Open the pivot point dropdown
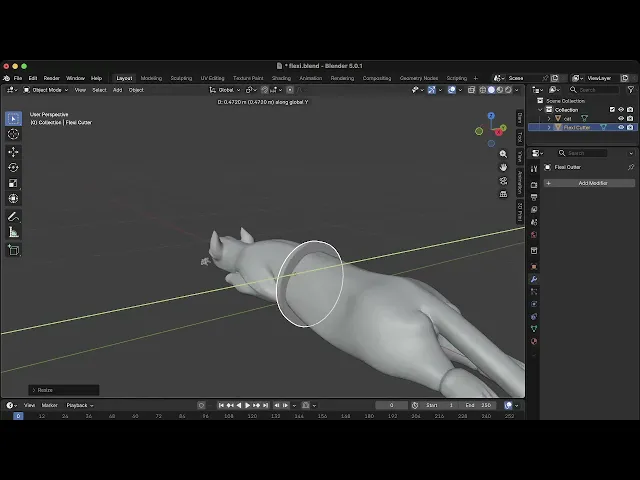The width and height of the screenshot is (640, 480). pyautogui.click(x=251, y=90)
